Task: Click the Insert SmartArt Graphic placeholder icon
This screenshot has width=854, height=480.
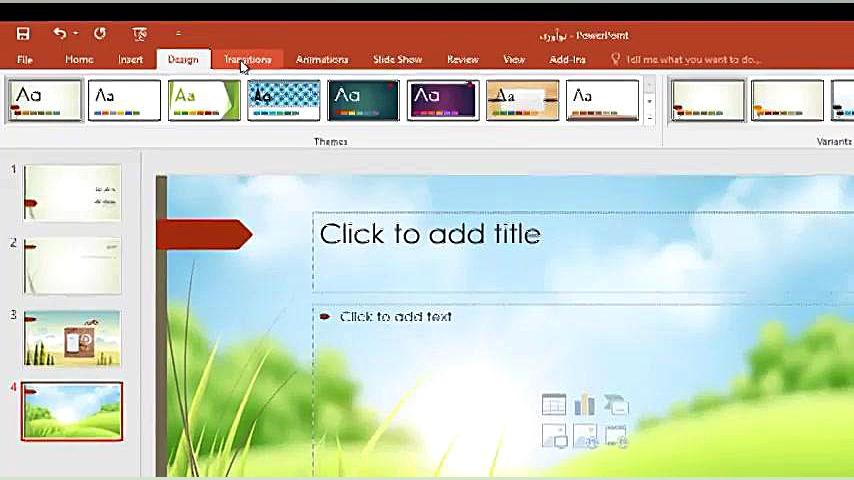Action: pos(615,405)
